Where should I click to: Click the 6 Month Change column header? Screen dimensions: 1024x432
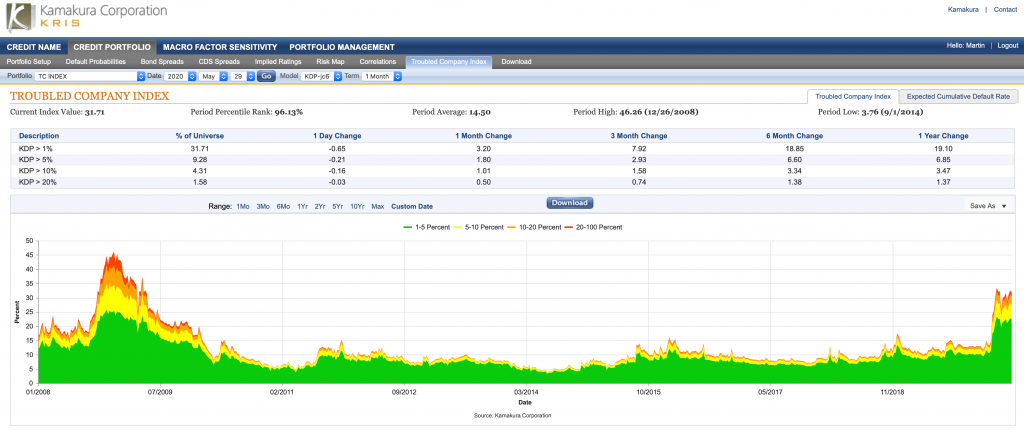[x=795, y=136]
